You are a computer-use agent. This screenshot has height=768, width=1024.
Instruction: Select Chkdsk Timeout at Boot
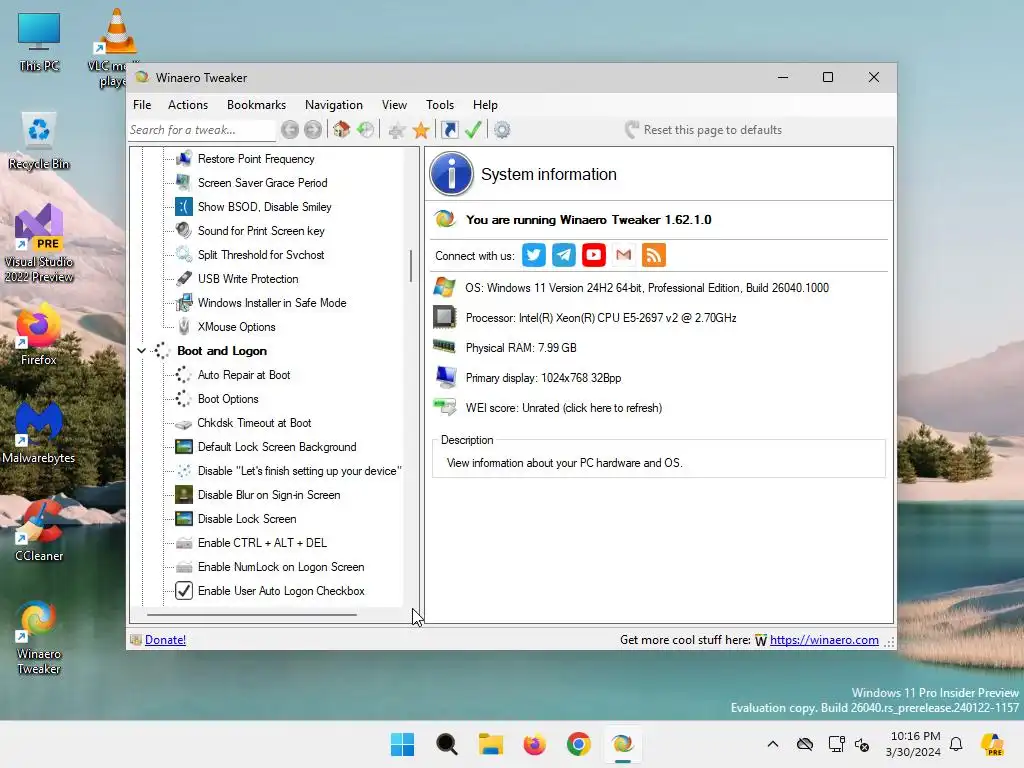(254, 423)
